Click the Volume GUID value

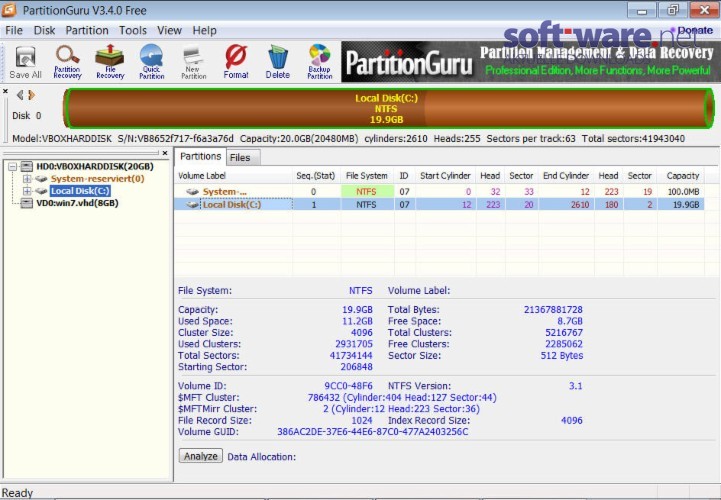(x=372, y=431)
